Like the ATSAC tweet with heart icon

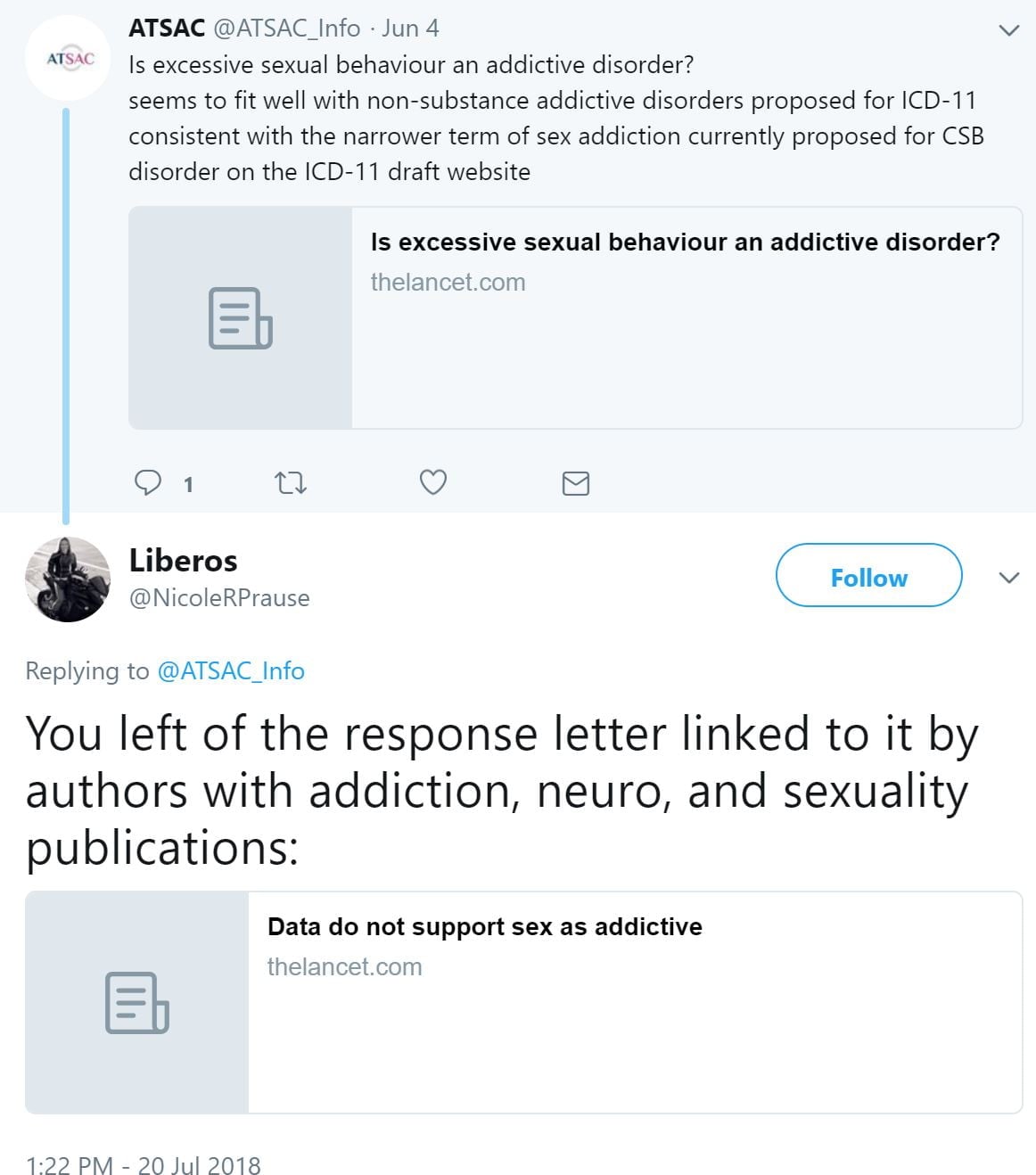coord(433,482)
